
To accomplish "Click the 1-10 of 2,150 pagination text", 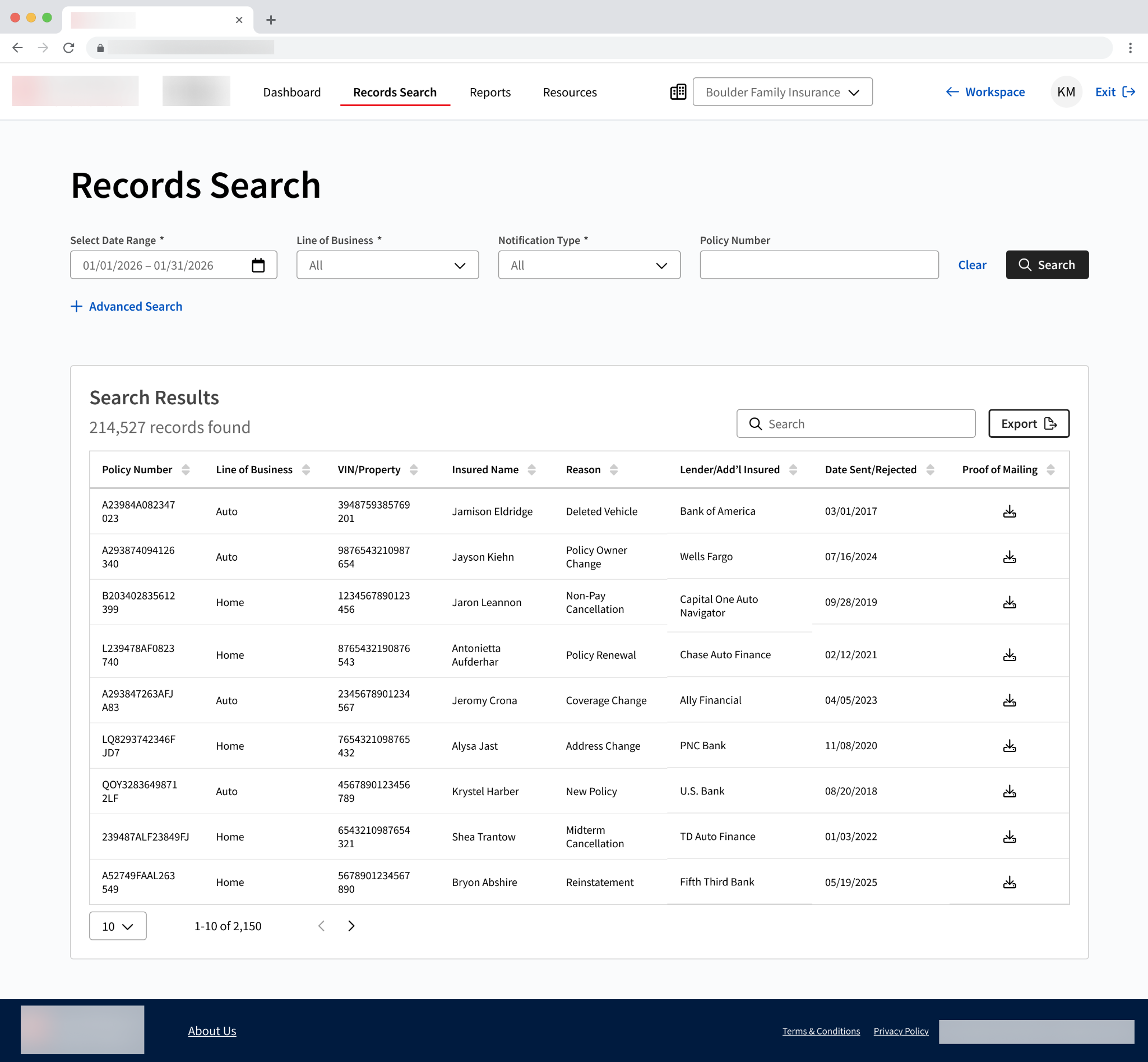I will click(228, 926).
